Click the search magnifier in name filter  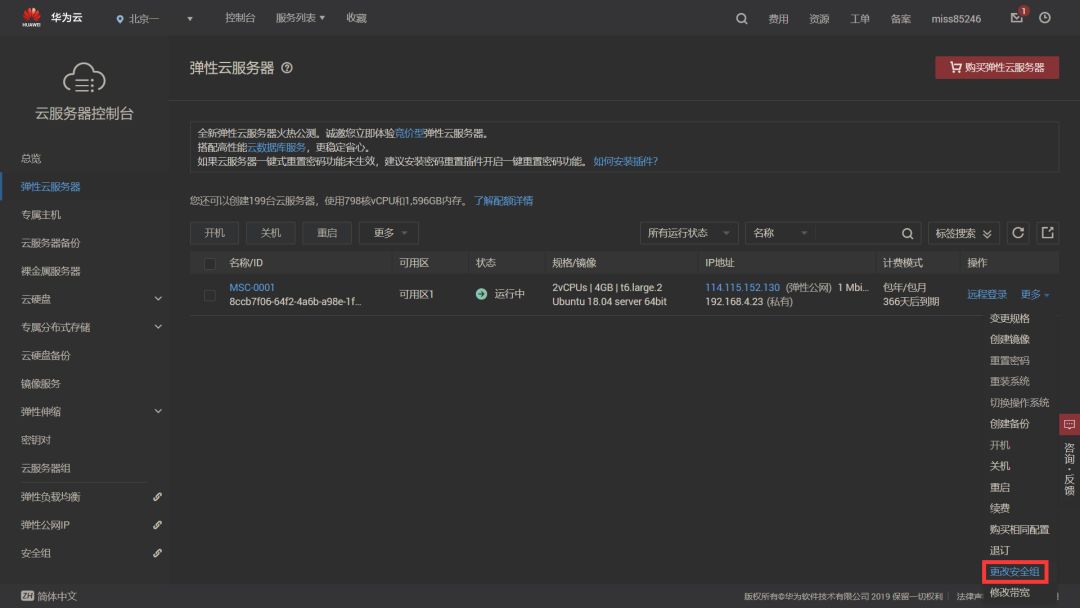(x=908, y=233)
